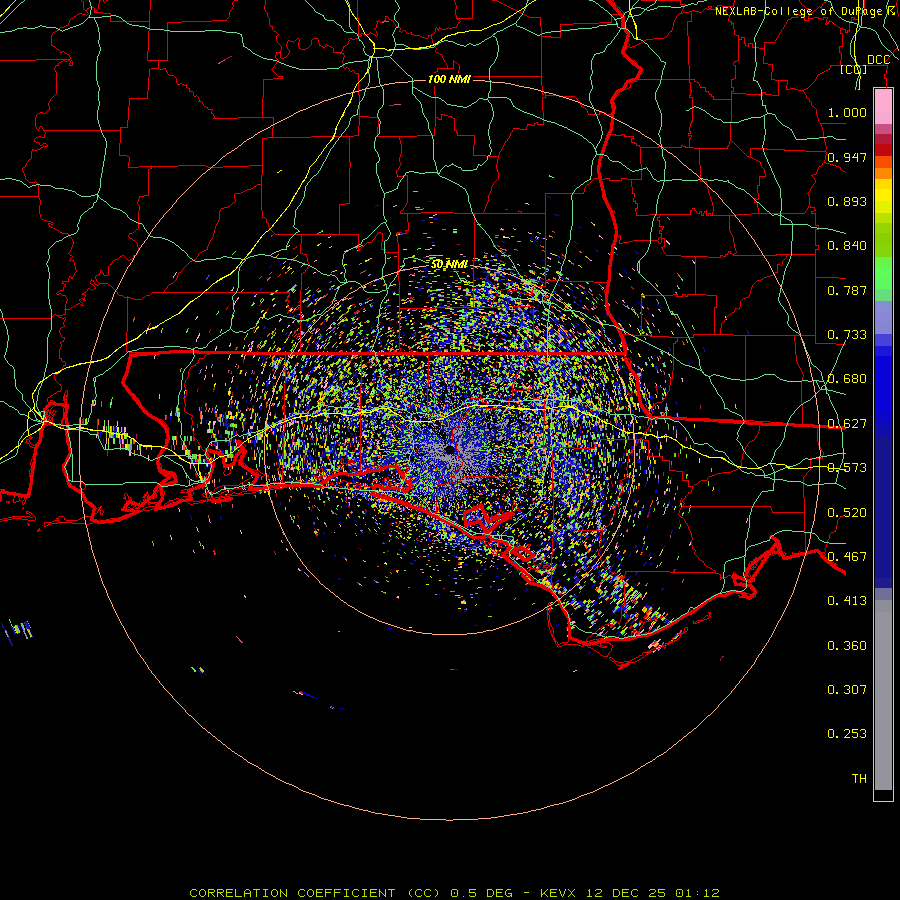The width and height of the screenshot is (900, 900).
Task: Click the 0.307 scale label
Action: (x=847, y=690)
